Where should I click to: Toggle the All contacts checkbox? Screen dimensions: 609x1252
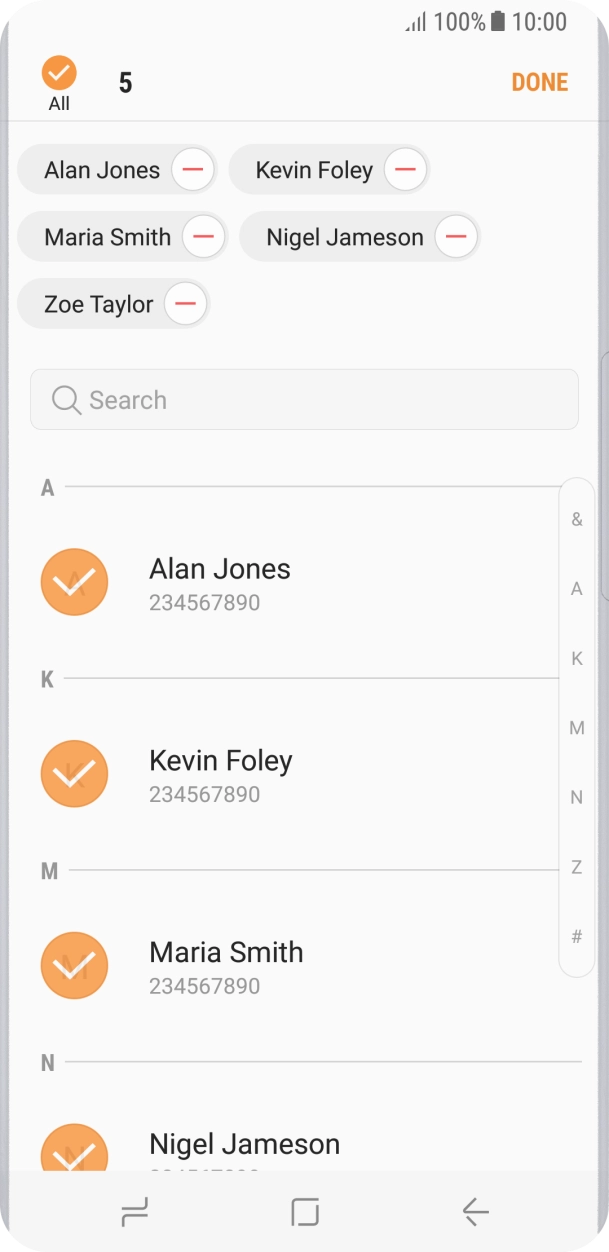(x=59, y=74)
